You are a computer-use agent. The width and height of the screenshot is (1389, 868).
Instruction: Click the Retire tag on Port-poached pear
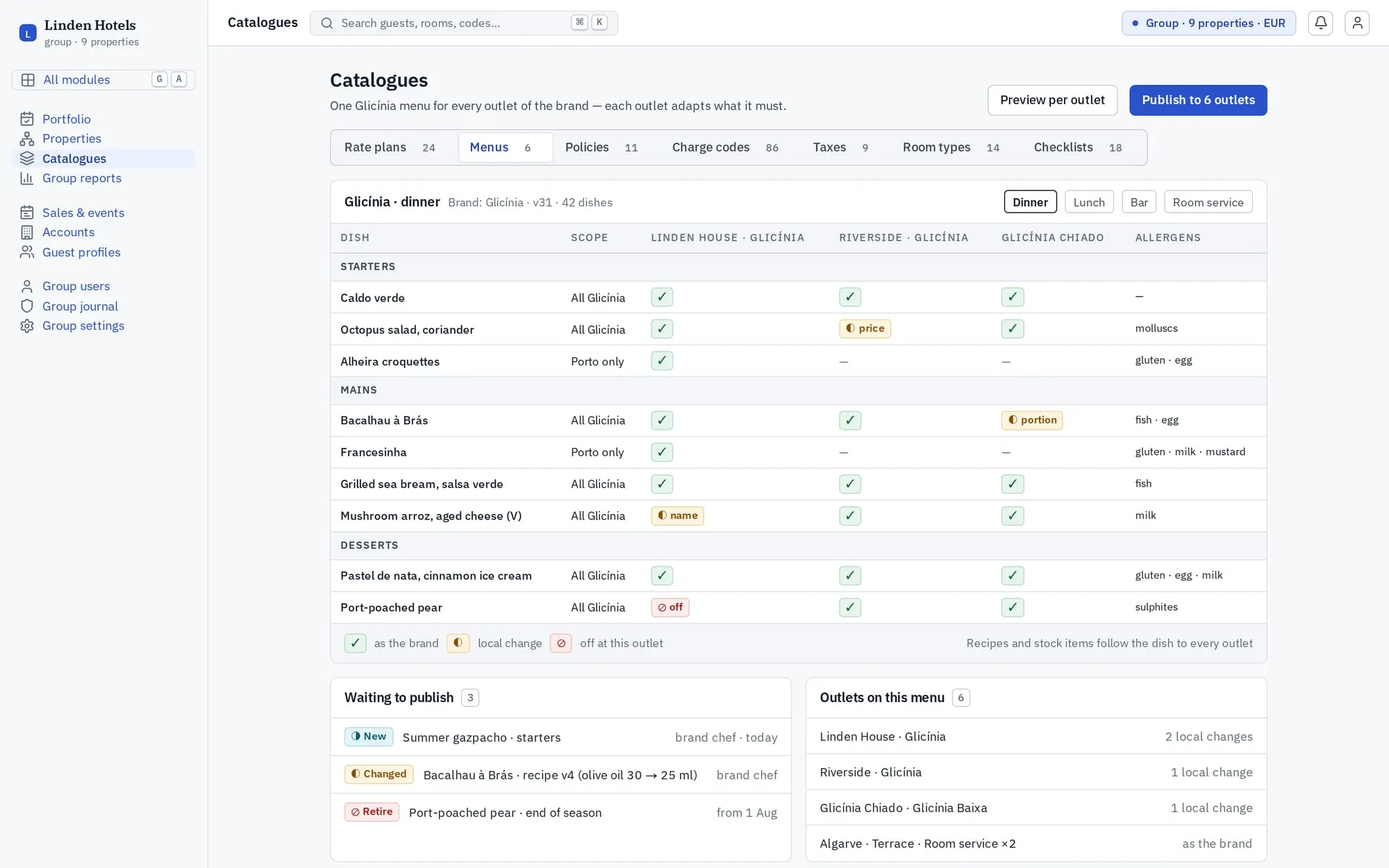click(x=372, y=812)
